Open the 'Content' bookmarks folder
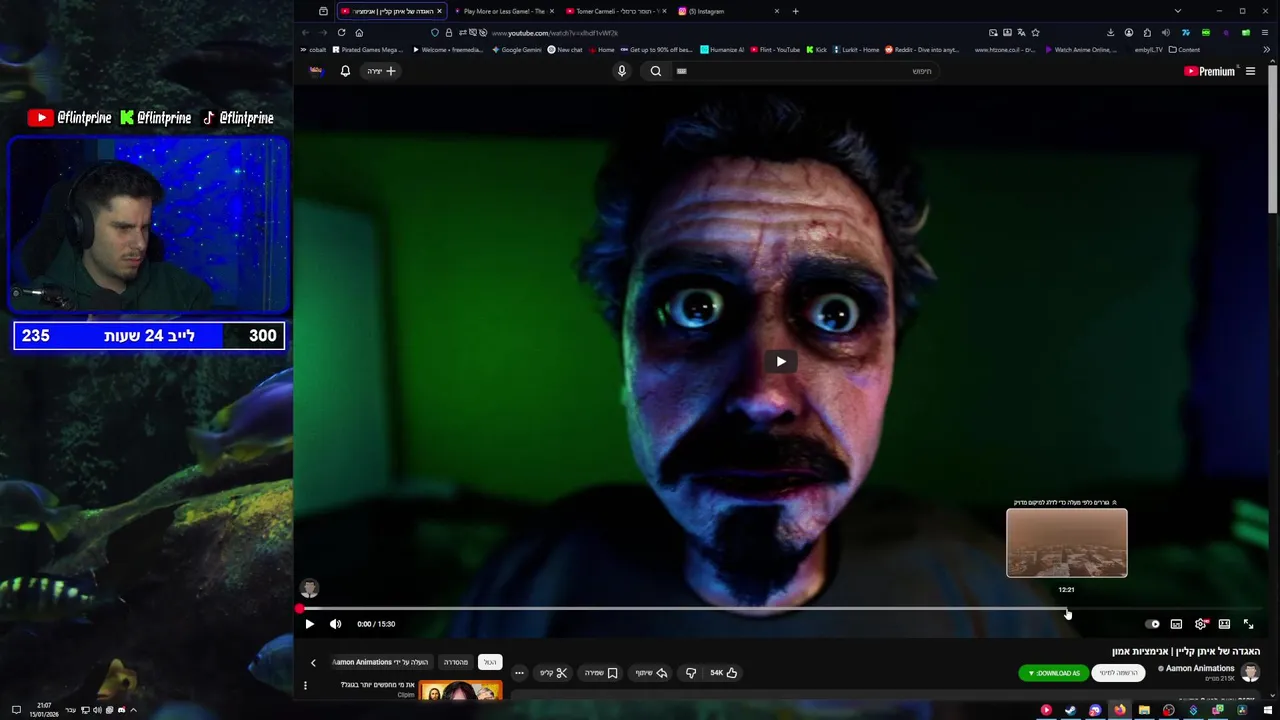The height and width of the screenshot is (720, 1280). (x=1184, y=49)
